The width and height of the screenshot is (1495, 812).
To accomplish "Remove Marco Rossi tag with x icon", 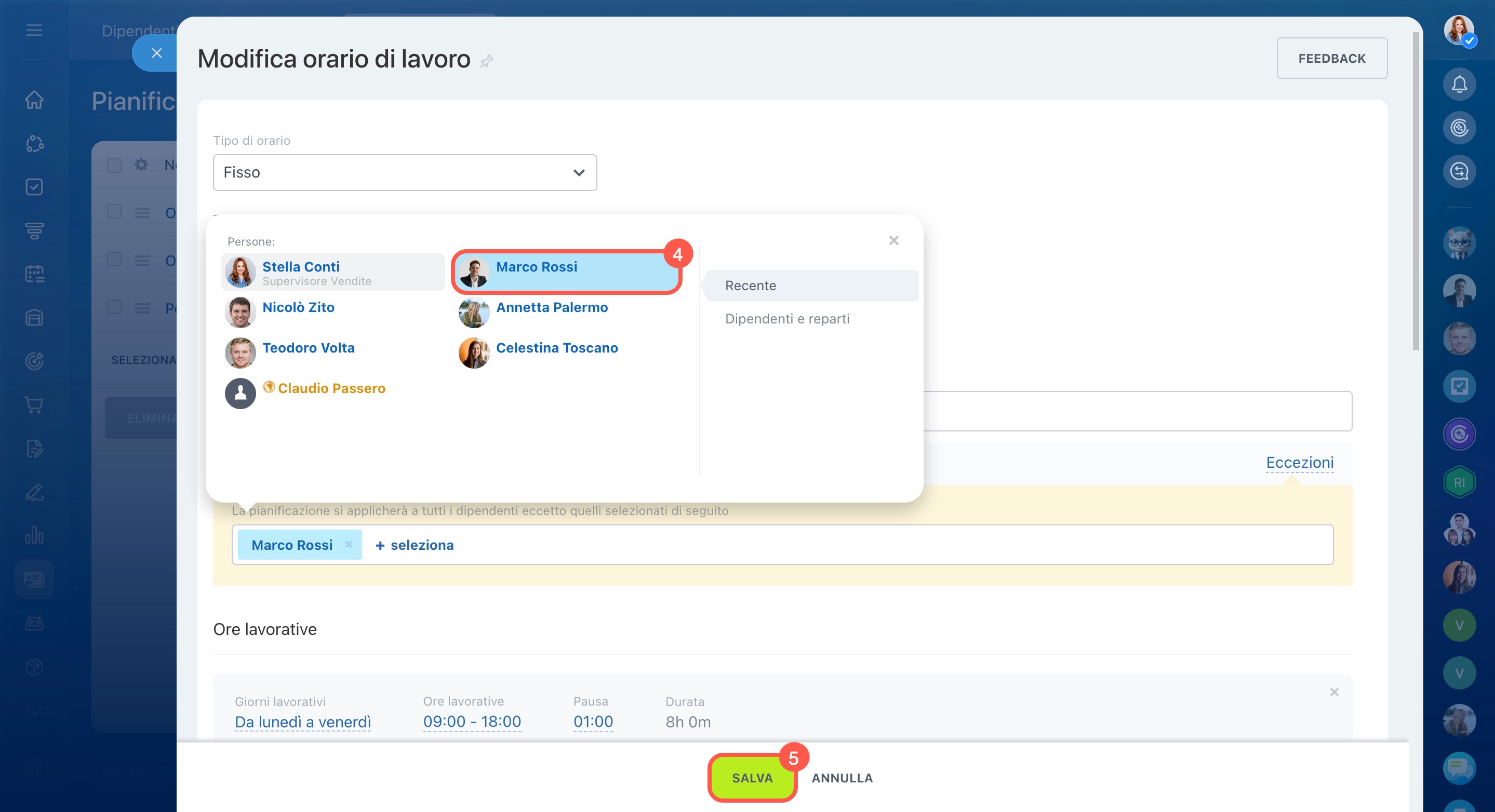I will pyautogui.click(x=348, y=544).
